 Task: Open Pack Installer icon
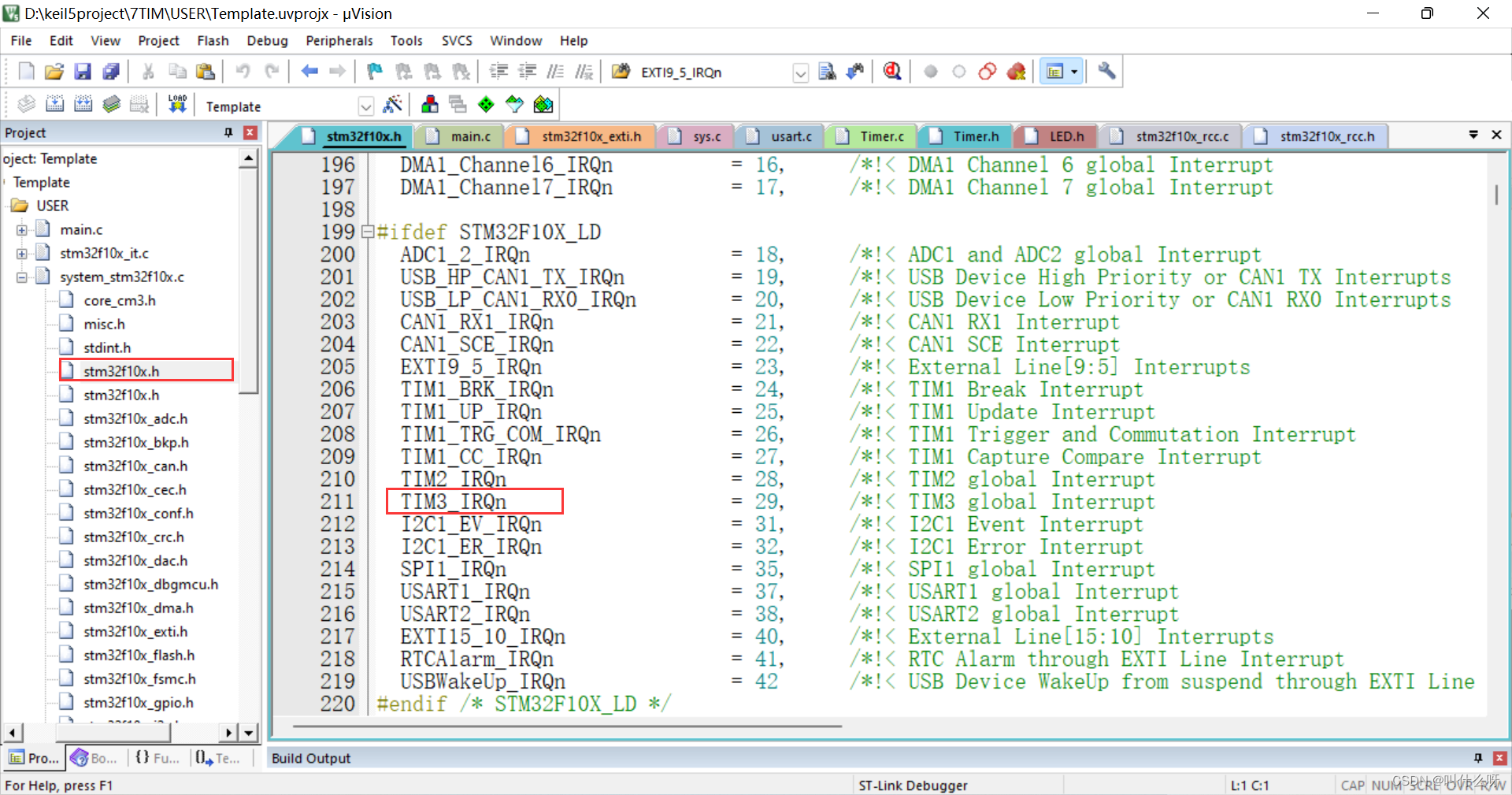point(543,104)
